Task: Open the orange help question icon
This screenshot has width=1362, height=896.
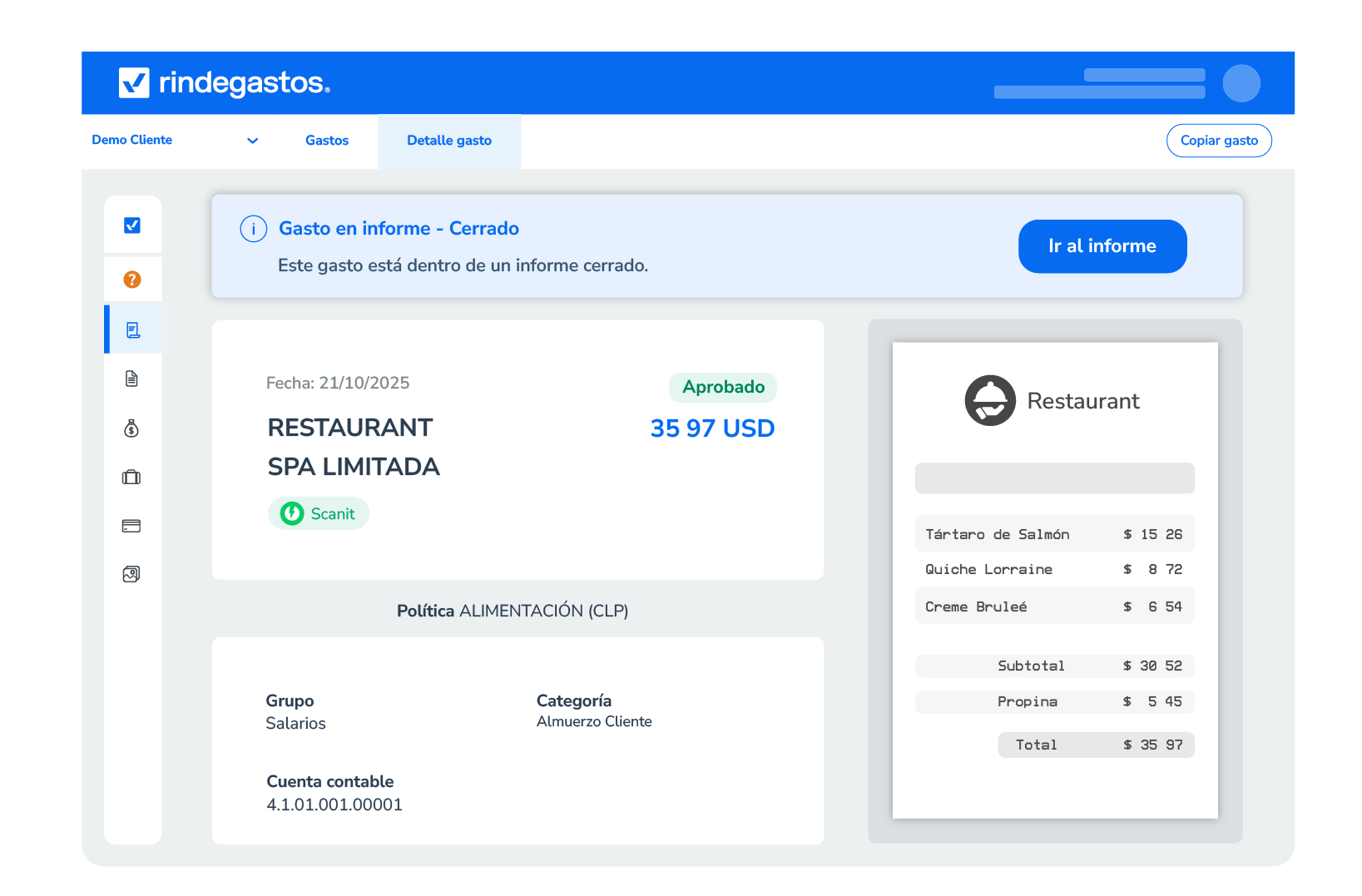Action: pyautogui.click(x=132, y=280)
